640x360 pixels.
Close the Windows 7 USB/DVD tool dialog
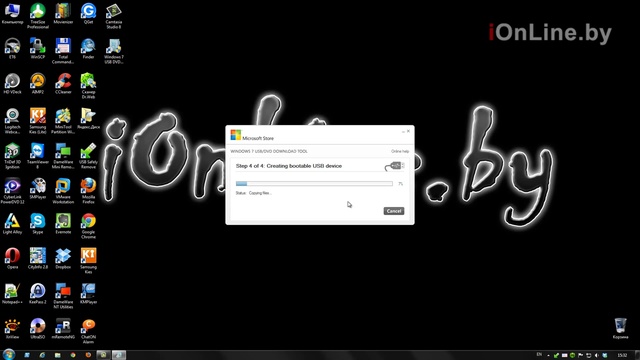coord(409,131)
